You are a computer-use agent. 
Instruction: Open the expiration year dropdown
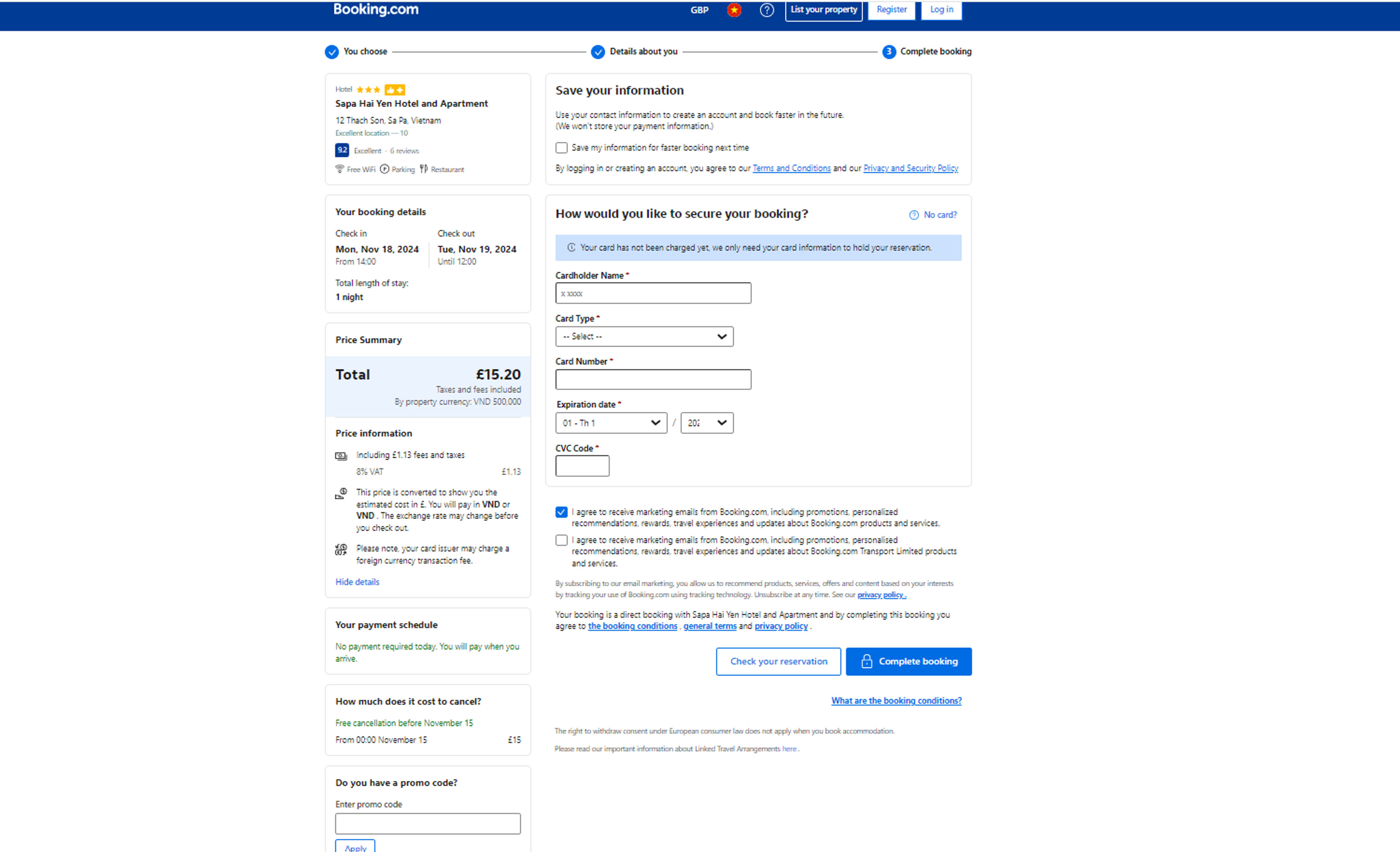point(706,422)
